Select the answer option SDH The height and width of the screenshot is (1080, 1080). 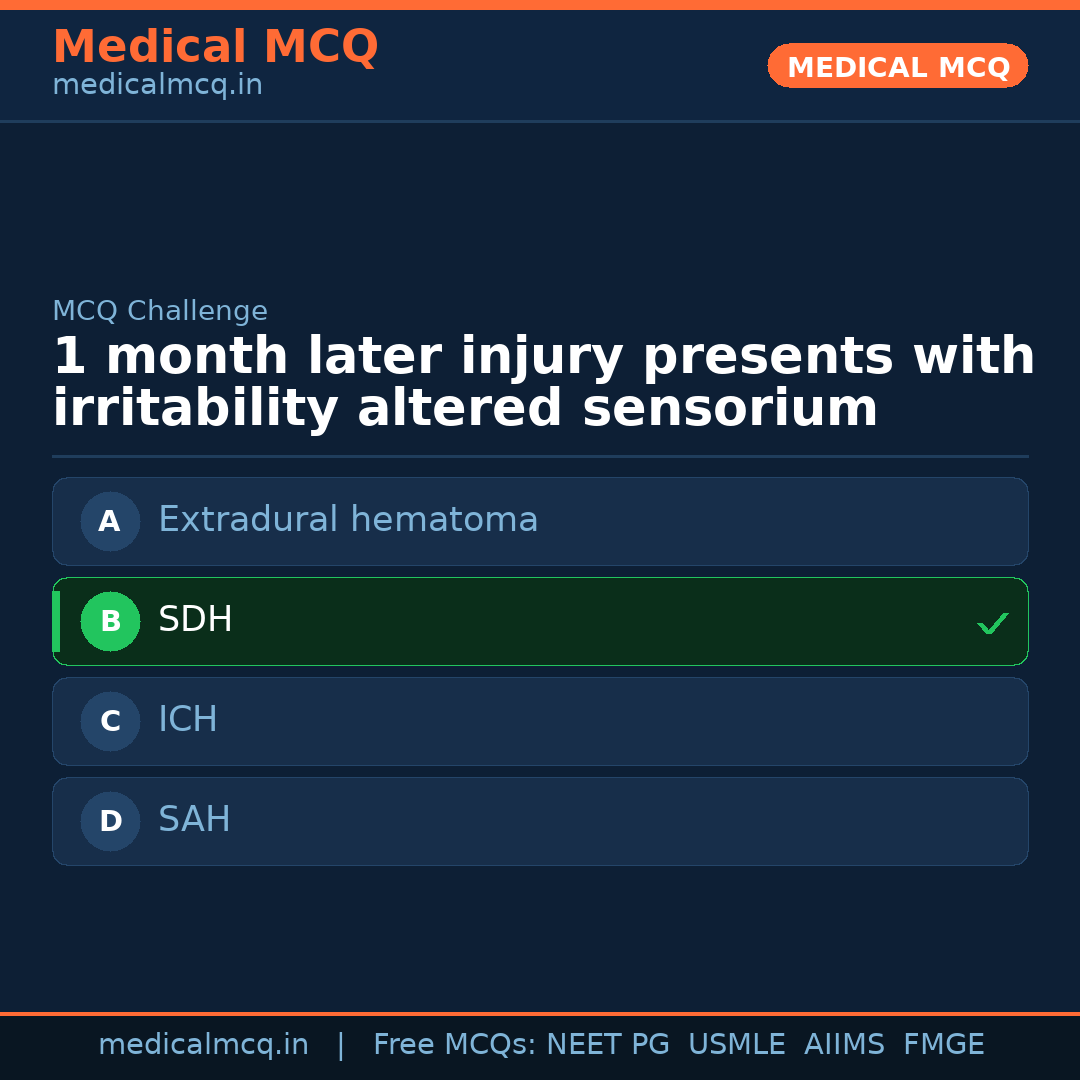pos(540,621)
